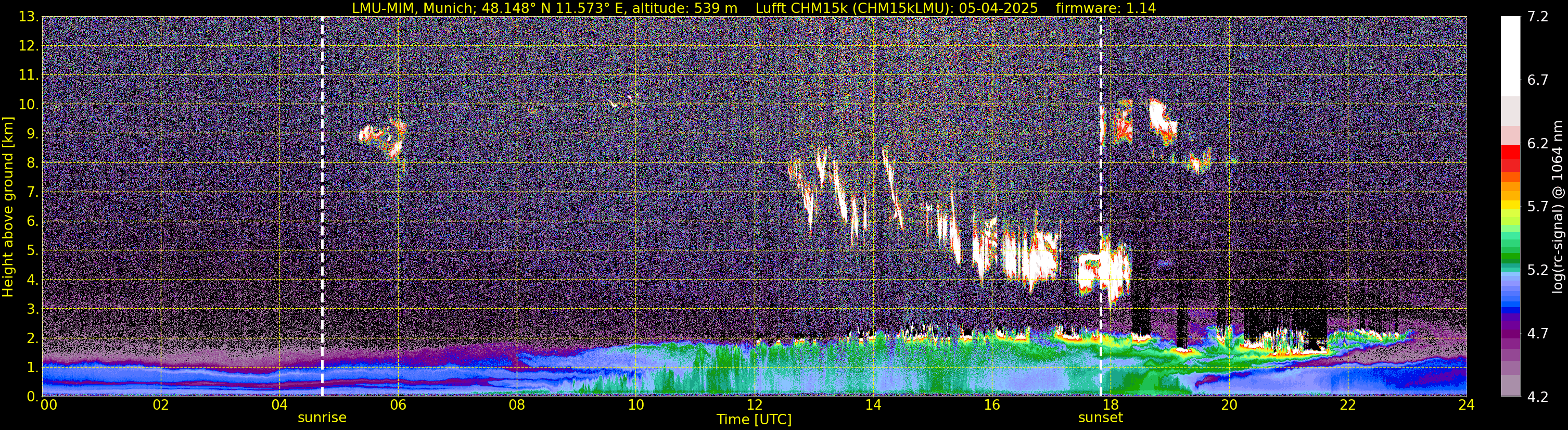Click the '13.' tick on the height axis
The image size is (1568, 430).
coord(29,17)
